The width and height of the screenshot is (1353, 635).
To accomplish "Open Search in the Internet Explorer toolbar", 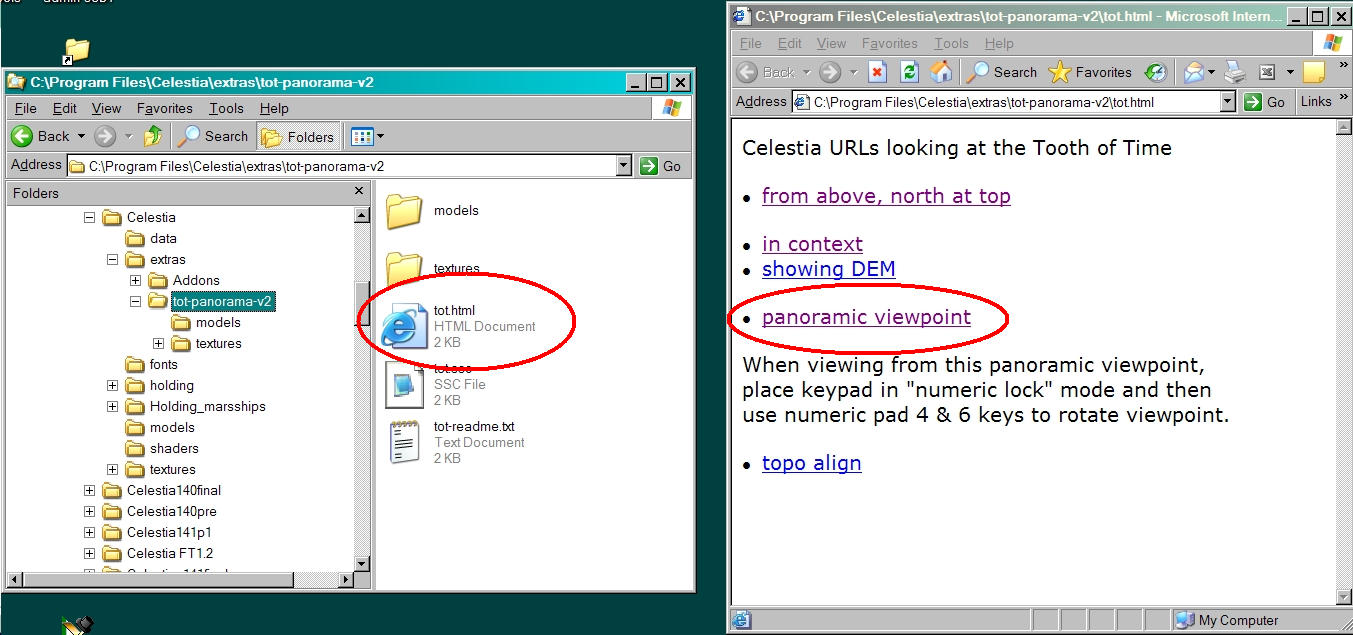I will 1001,72.
